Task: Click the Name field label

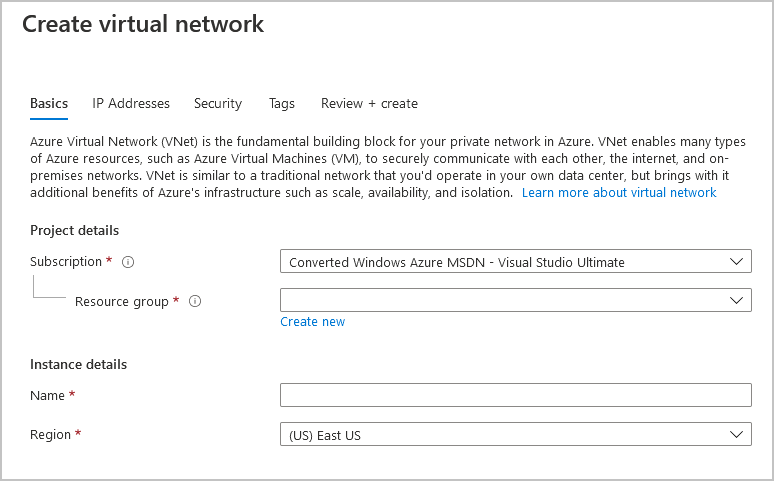Action: 47,396
